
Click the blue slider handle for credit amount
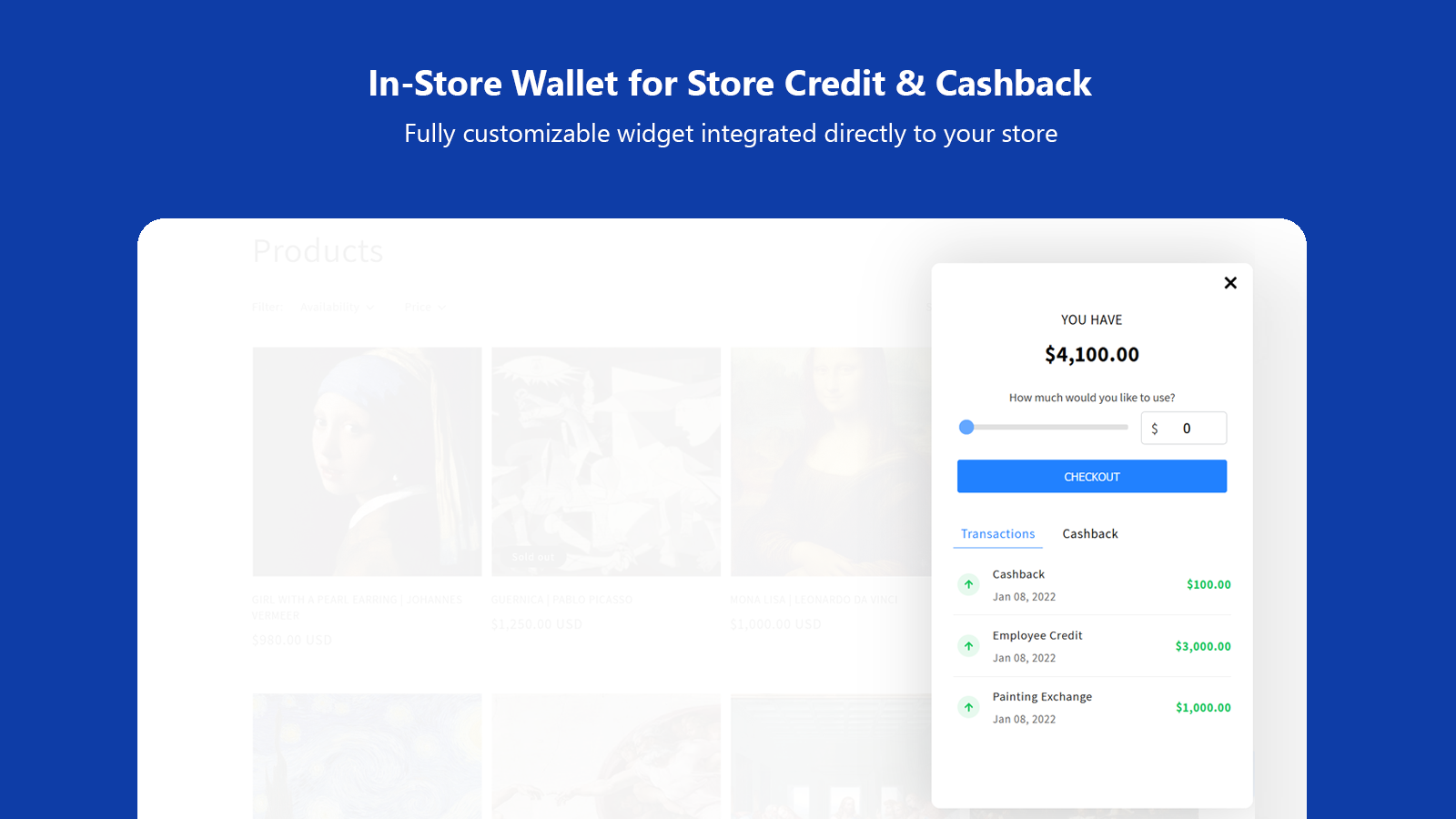point(966,427)
